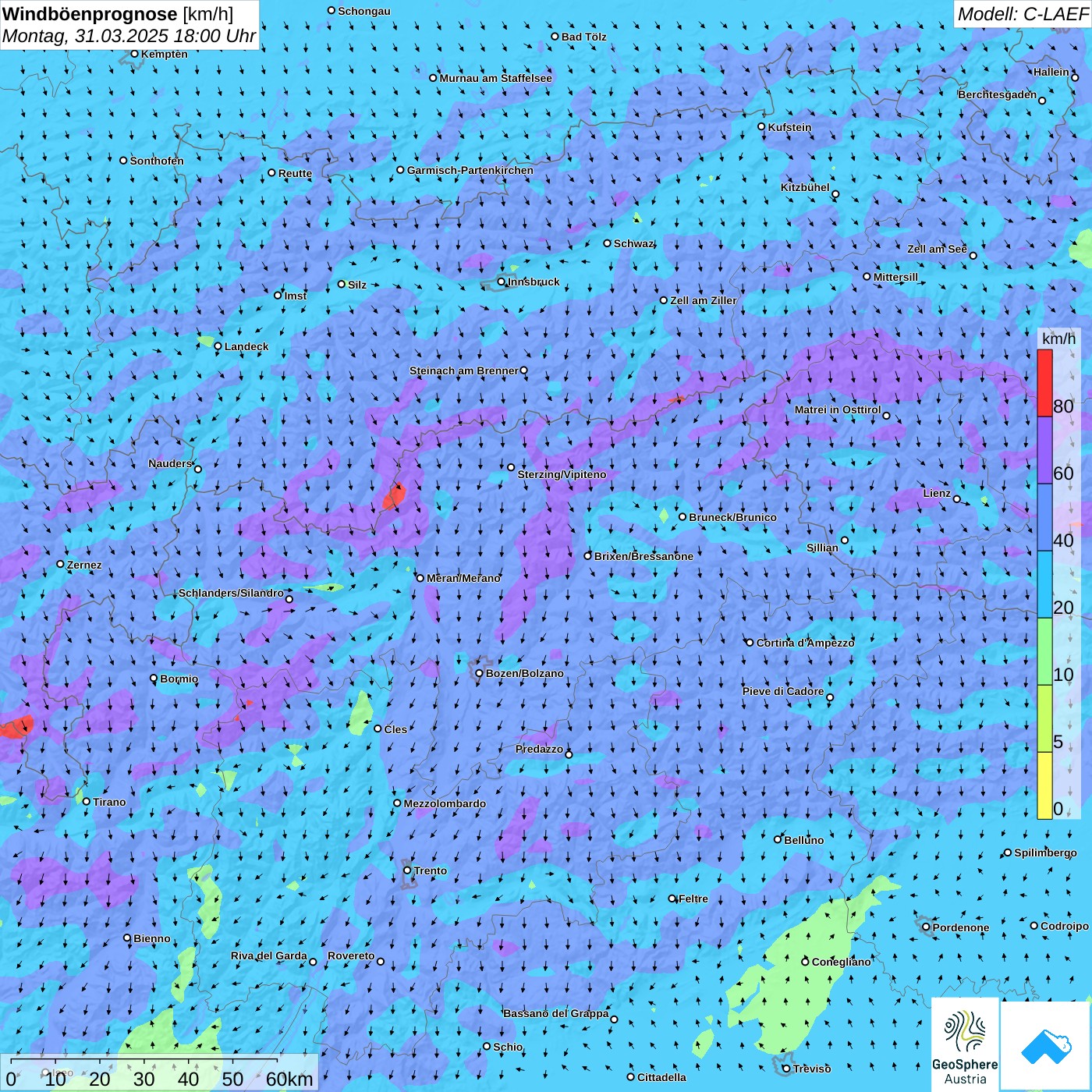
Task: Select the Sterzing/Vipiteno label
Action: [562, 474]
